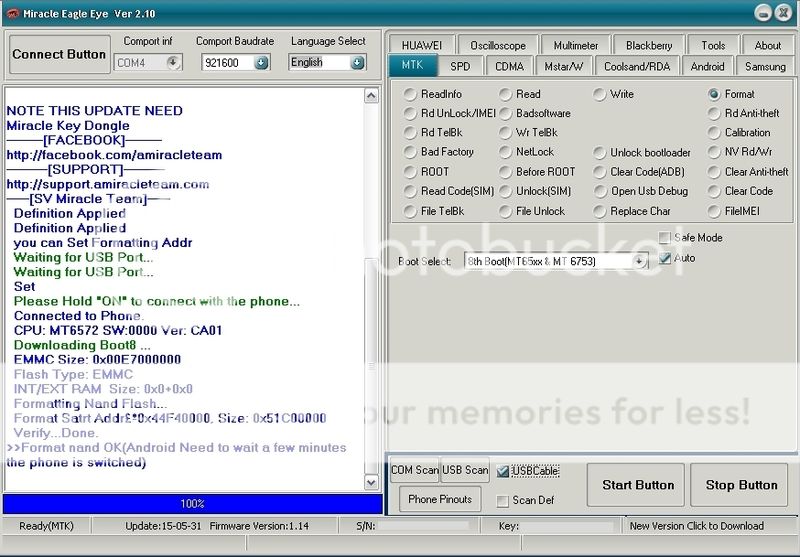Viewport: 800px width, 557px height.
Task: Select the Coolsand/RDA tab
Action: 637,66
